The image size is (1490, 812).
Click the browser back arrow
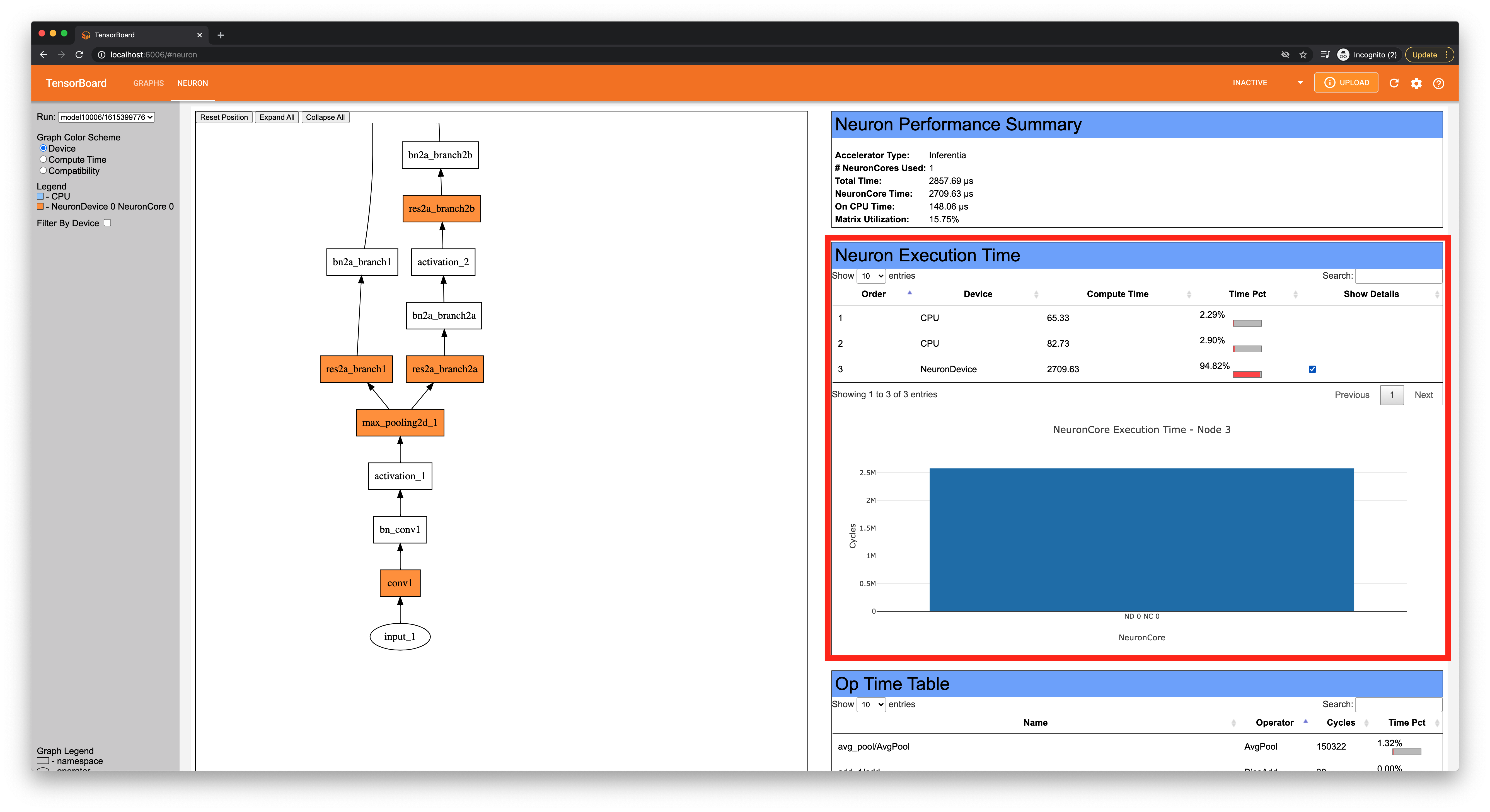(43, 55)
